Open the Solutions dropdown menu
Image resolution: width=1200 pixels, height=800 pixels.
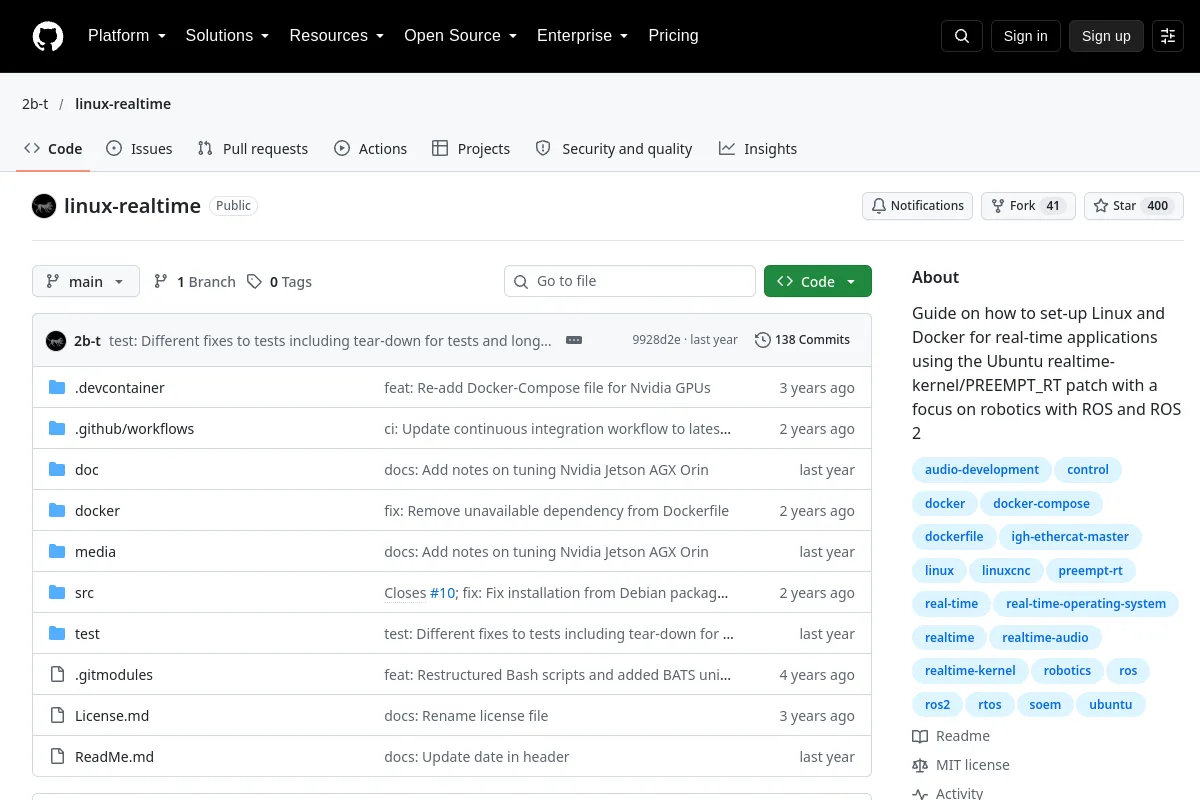coord(228,36)
